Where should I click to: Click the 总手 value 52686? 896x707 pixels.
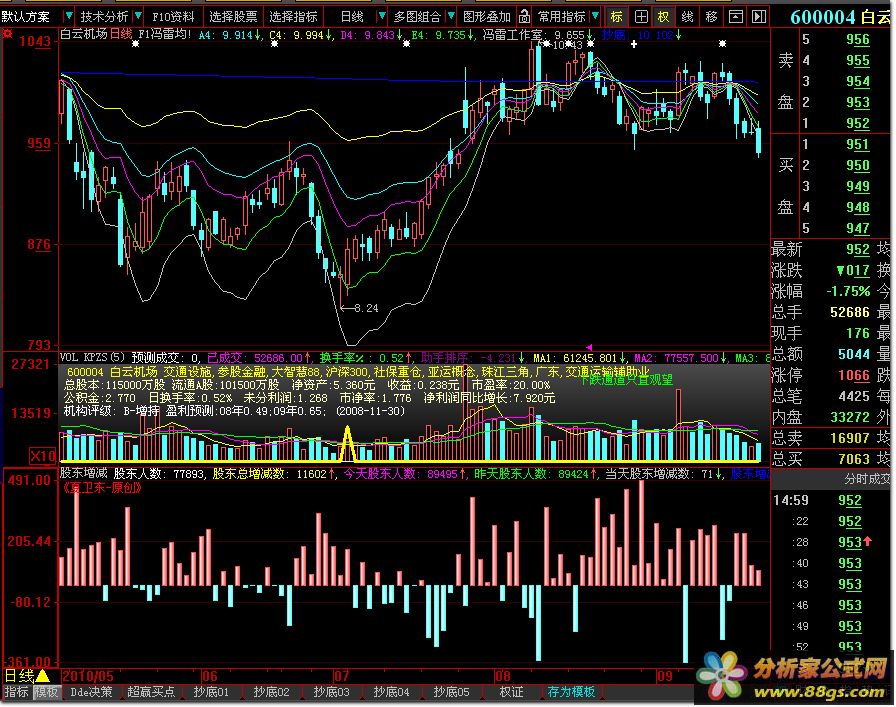click(849, 312)
